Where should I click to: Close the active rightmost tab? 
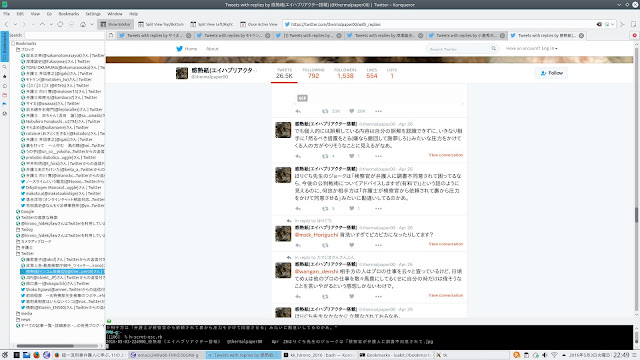pyautogui.click(x=581, y=36)
